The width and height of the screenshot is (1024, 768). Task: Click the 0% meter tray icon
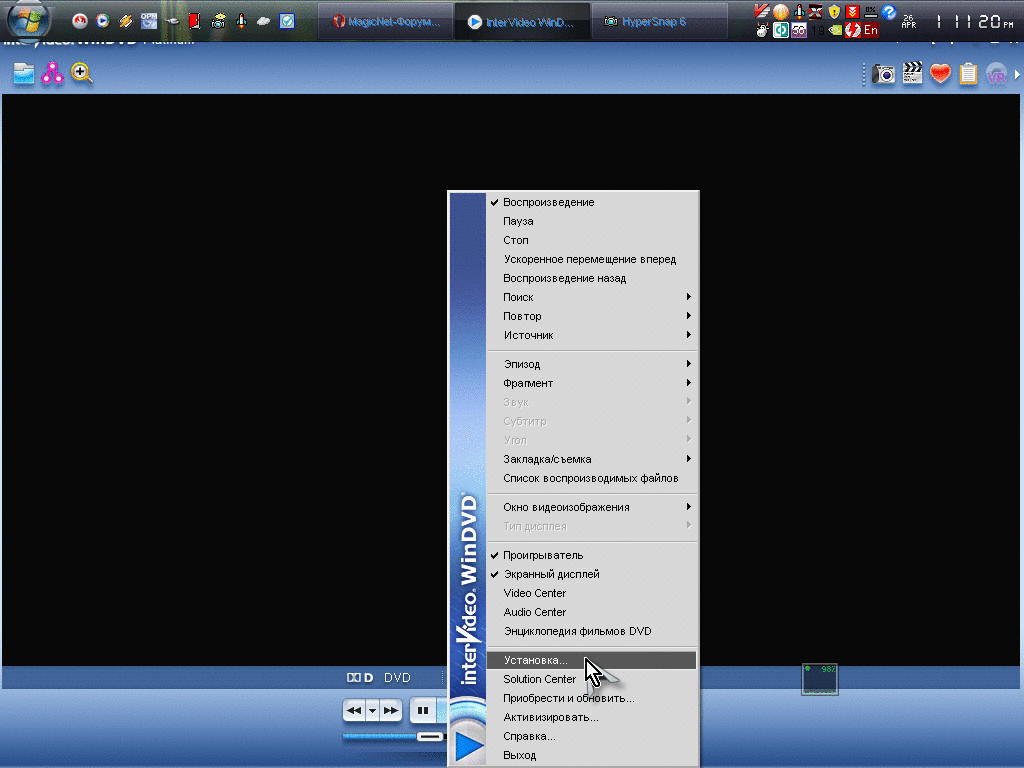point(871,11)
